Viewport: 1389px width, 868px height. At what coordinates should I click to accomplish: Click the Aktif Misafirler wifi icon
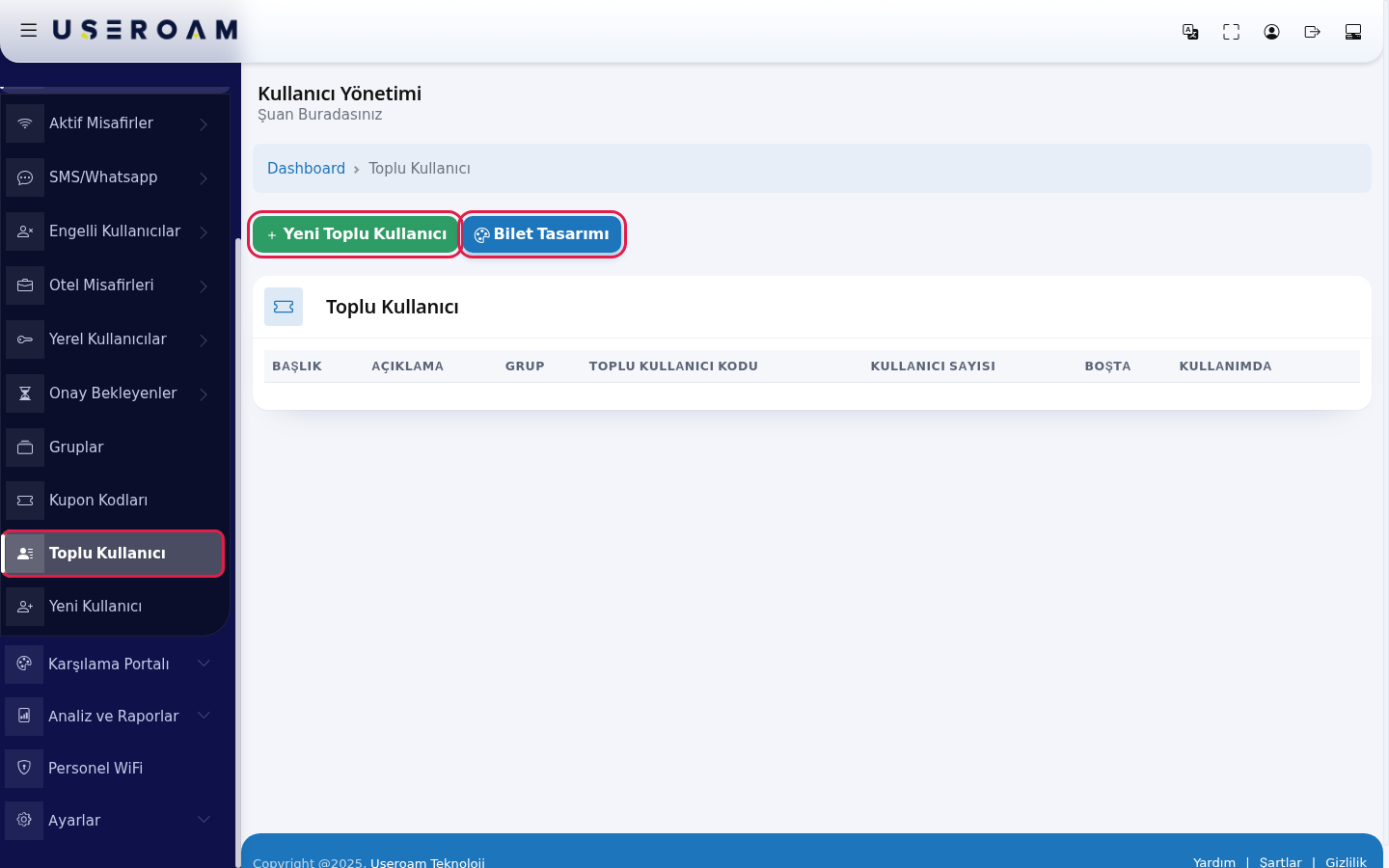pos(25,123)
